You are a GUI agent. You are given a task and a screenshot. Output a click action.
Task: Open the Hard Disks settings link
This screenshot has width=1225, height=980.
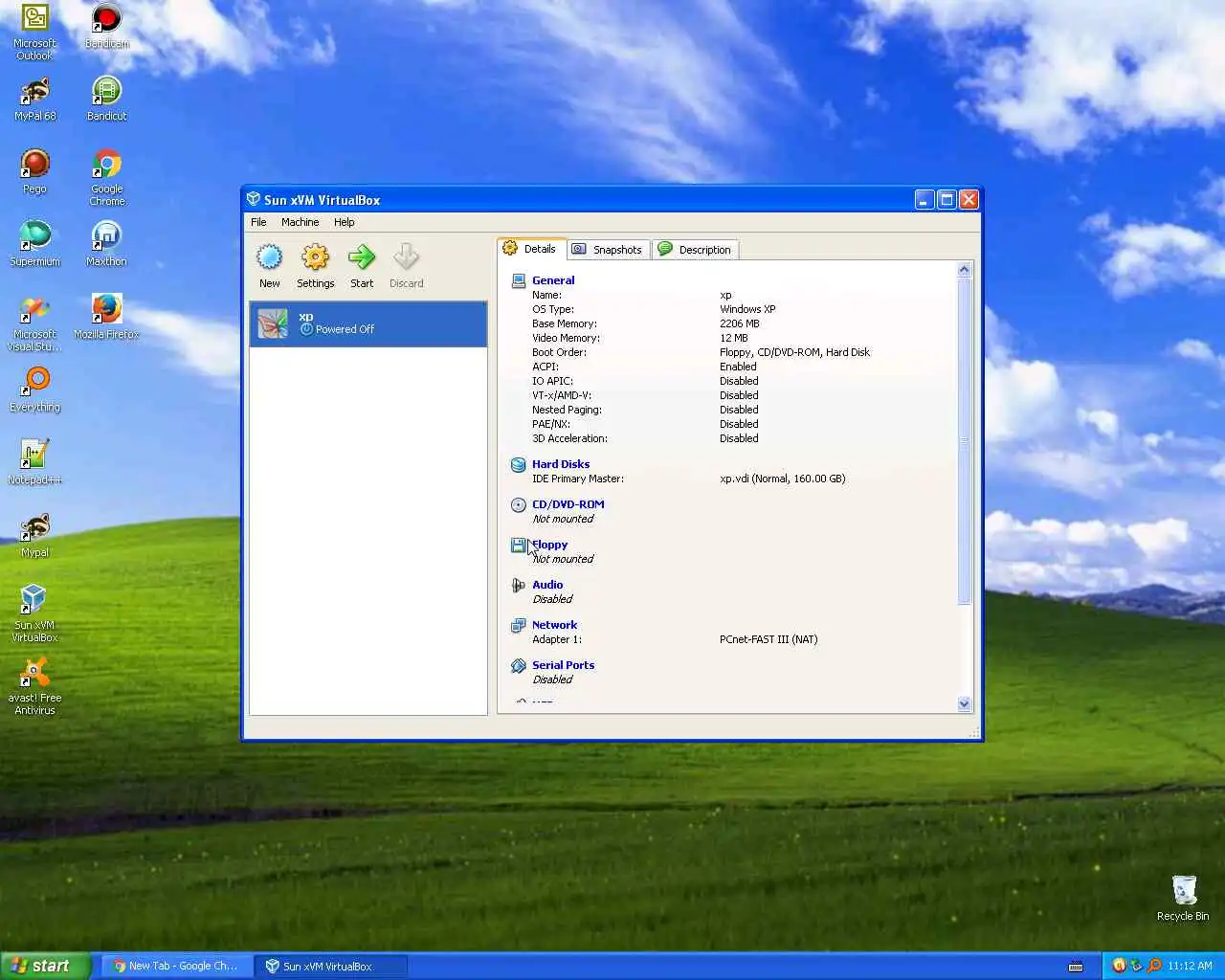[561, 464]
